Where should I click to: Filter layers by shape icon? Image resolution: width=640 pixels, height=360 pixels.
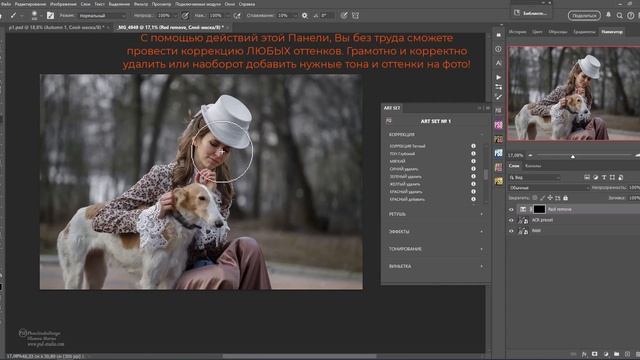coord(612,178)
